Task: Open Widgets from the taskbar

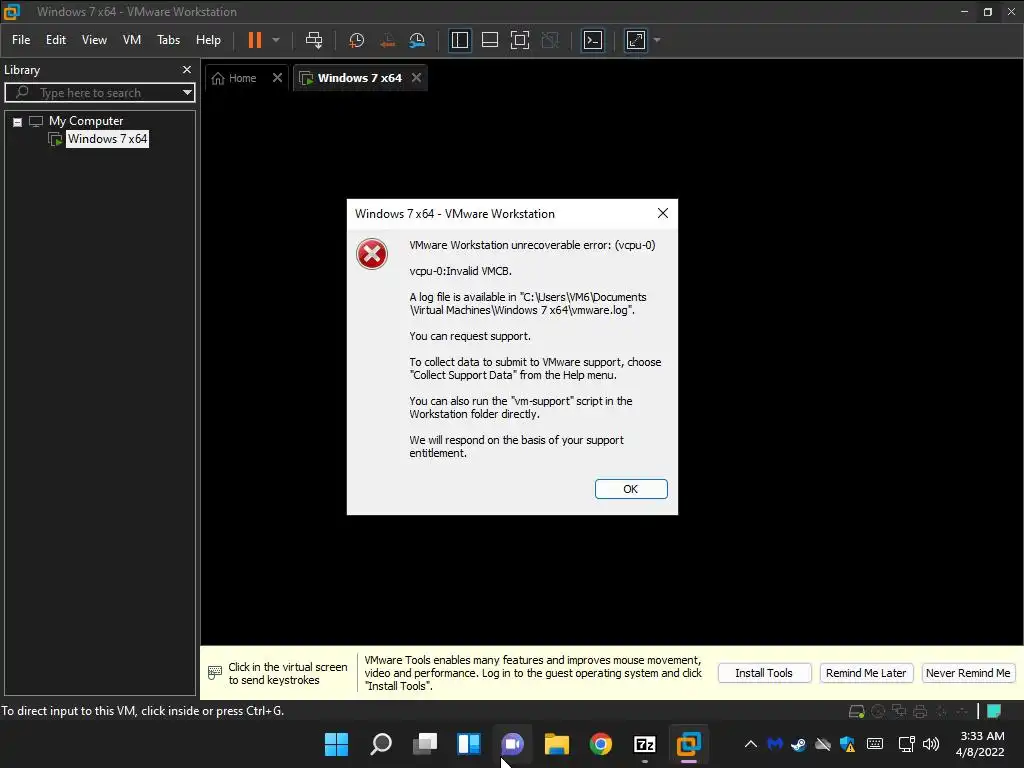Action: pos(469,744)
